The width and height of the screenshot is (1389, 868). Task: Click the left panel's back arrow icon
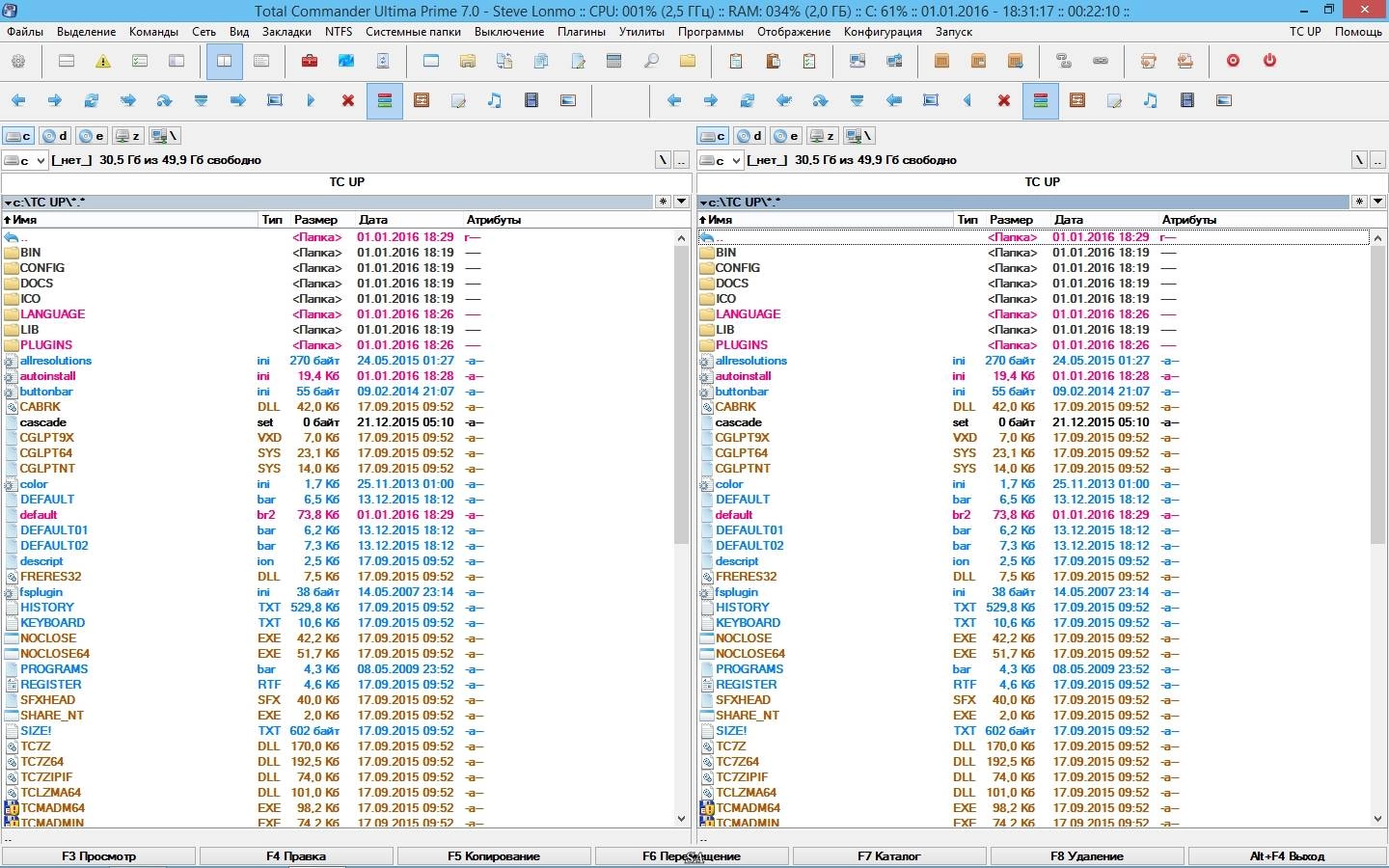pyautogui.click(x=18, y=100)
